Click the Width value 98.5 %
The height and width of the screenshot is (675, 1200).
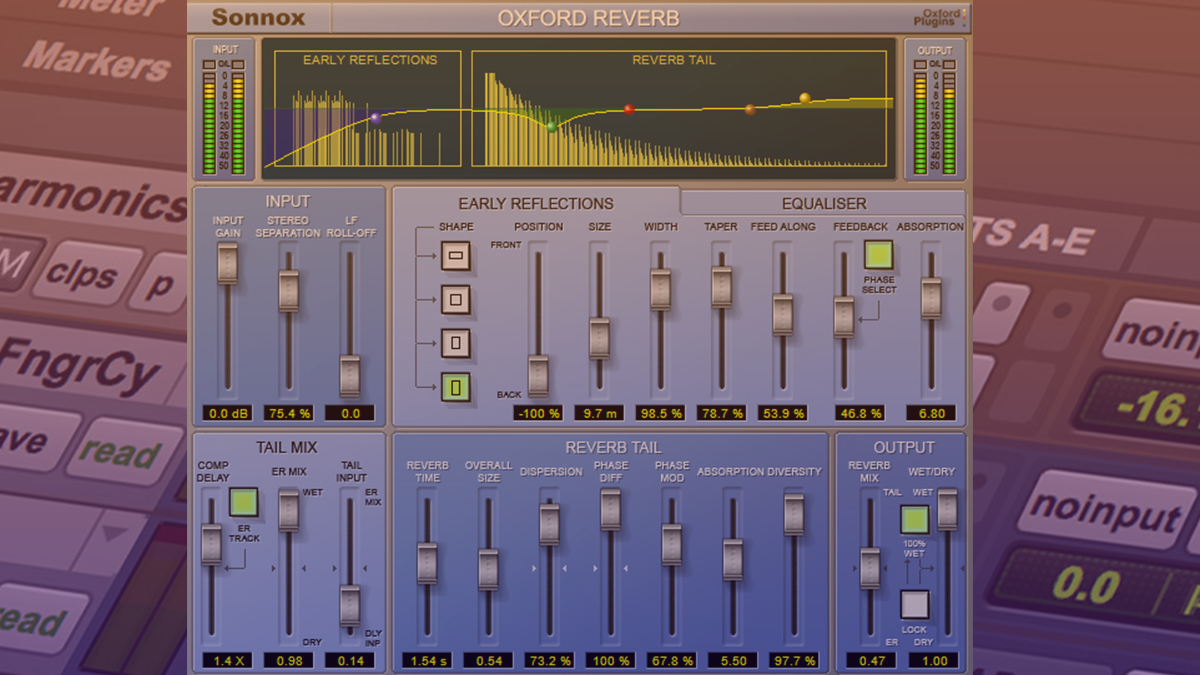click(660, 412)
